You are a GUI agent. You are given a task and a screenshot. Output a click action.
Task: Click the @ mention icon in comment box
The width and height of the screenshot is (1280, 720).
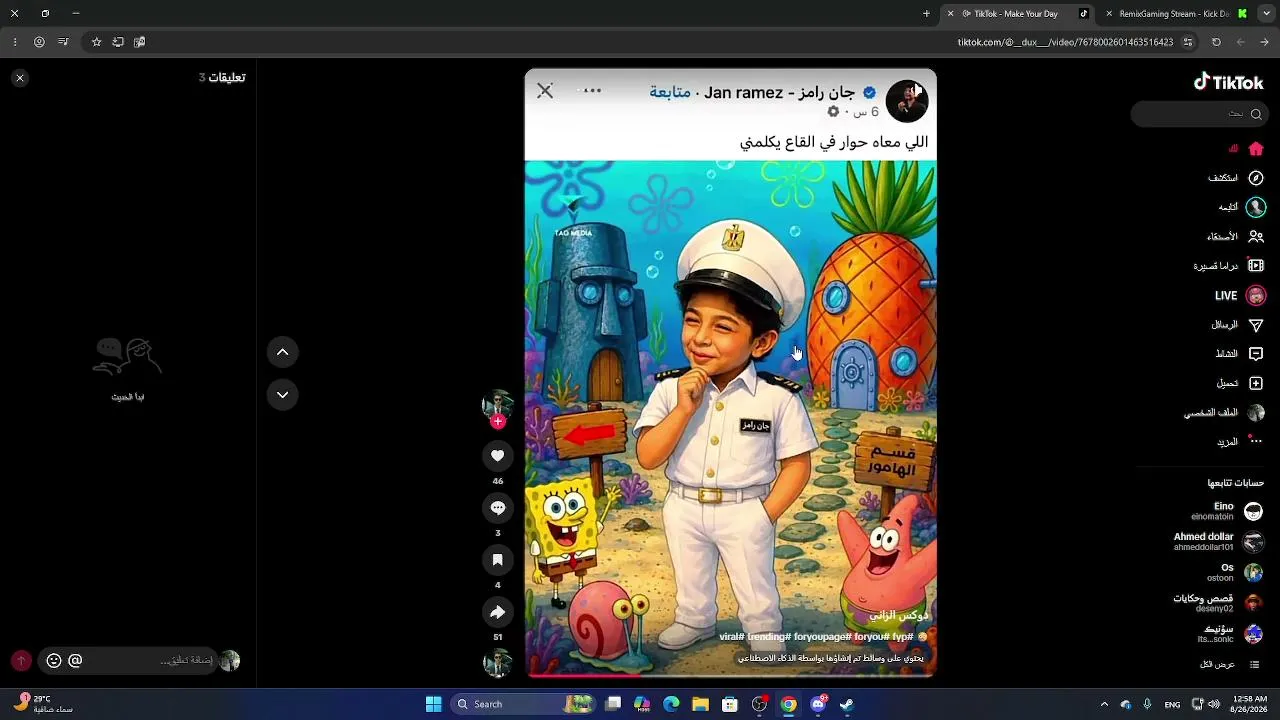point(75,661)
